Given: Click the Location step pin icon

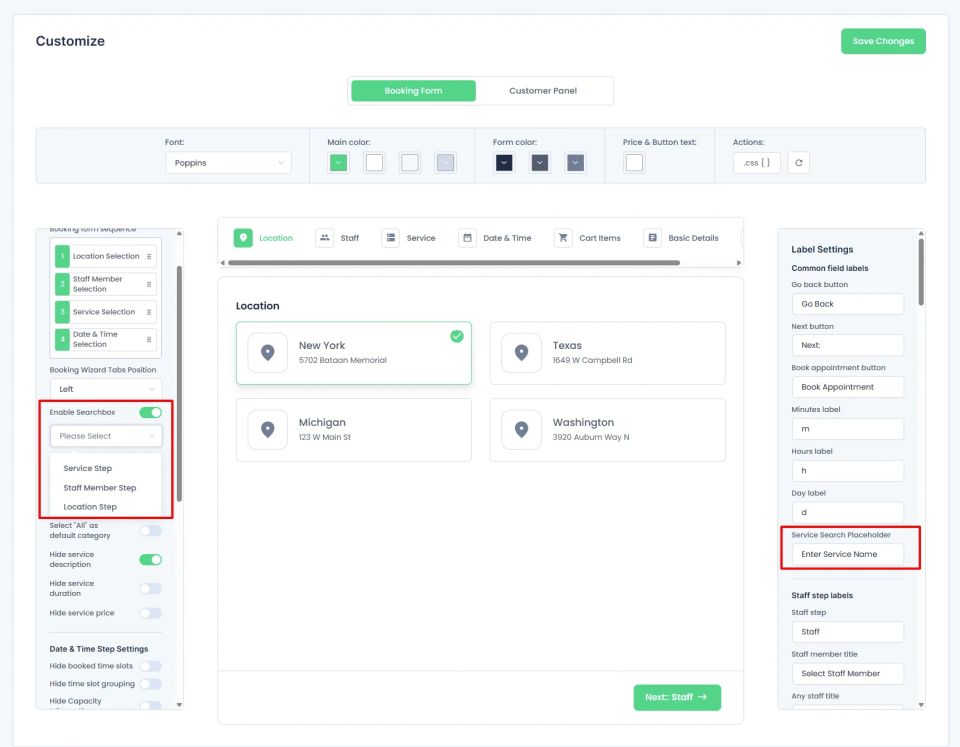Looking at the screenshot, I should pos(243,238).
